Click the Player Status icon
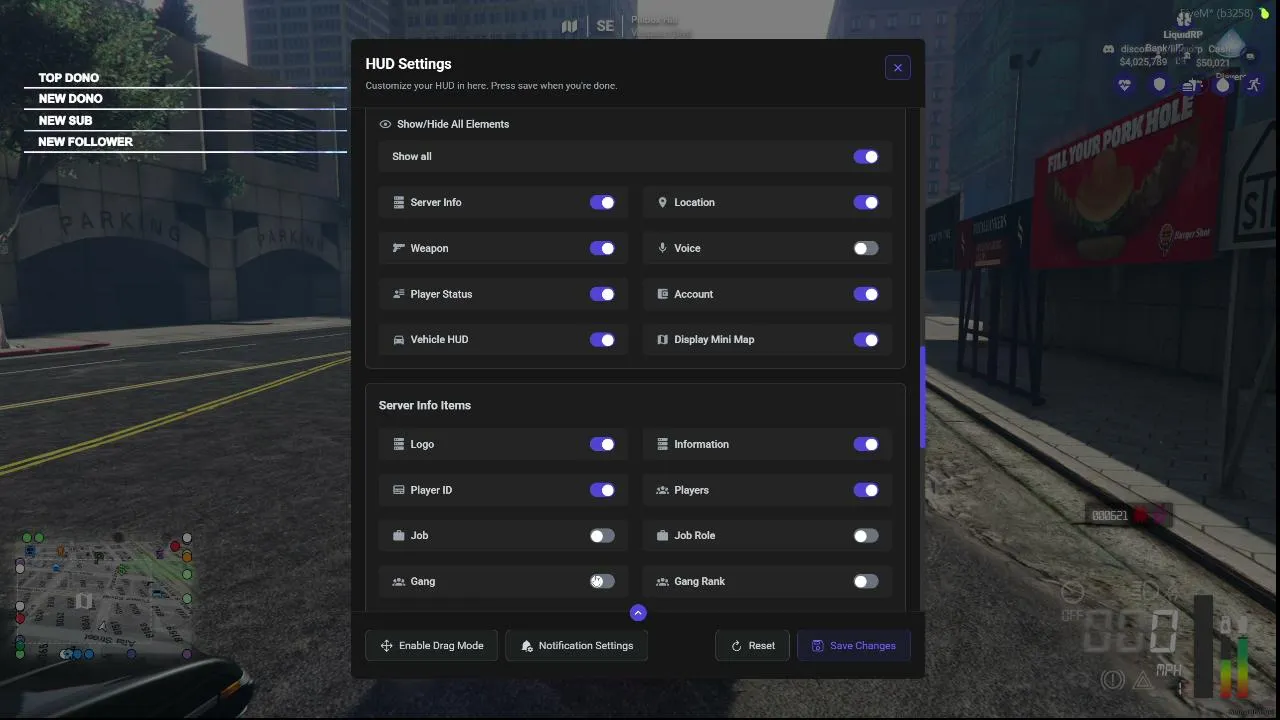This screenshot has width=1280, height=720. point(399,294)
